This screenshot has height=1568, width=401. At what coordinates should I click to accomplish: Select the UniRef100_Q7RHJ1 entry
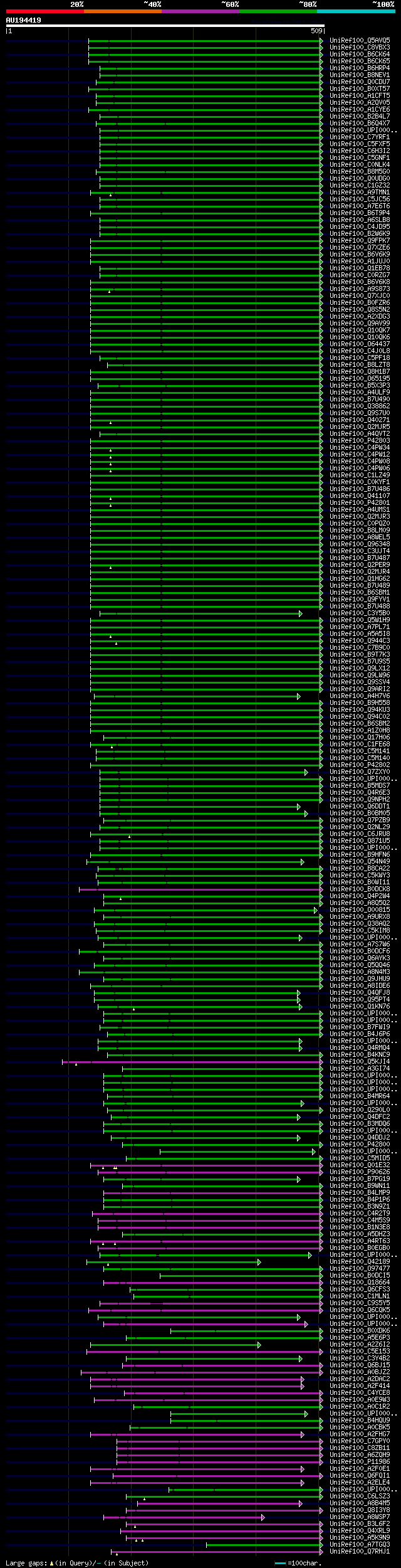coord(360,1551)
